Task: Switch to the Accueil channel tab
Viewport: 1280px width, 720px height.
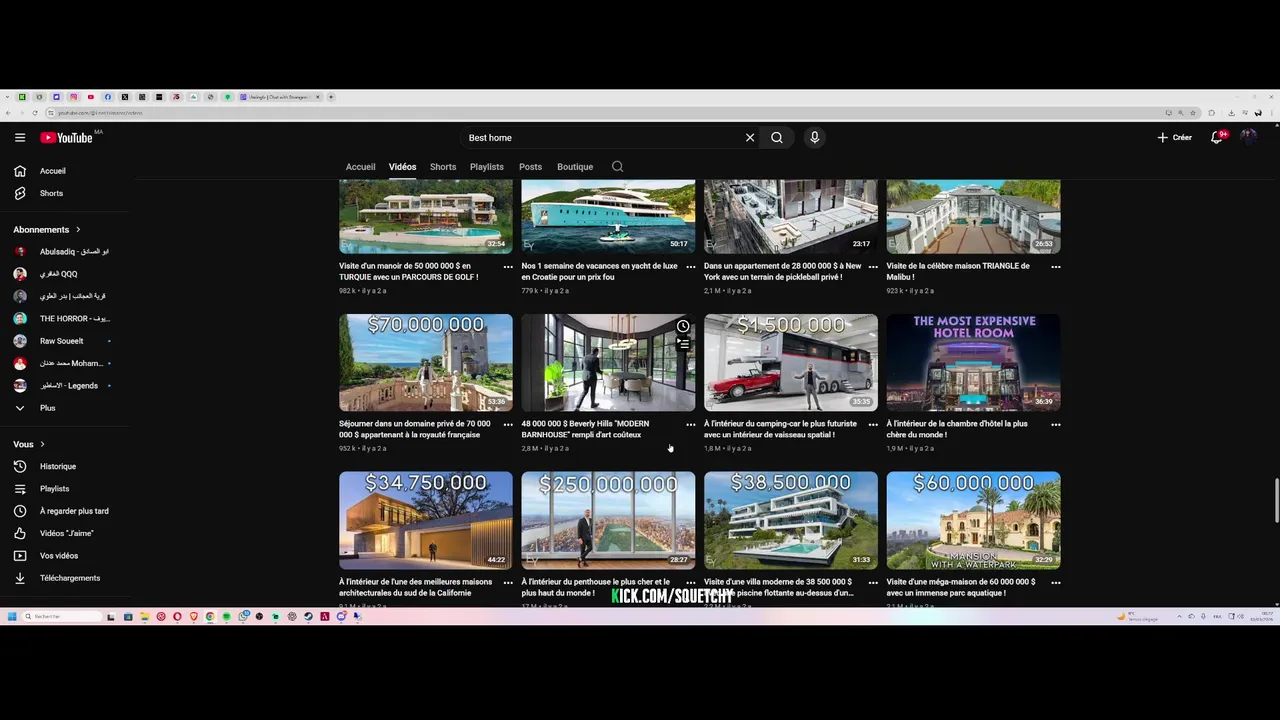Action: (x=360, y=167)
